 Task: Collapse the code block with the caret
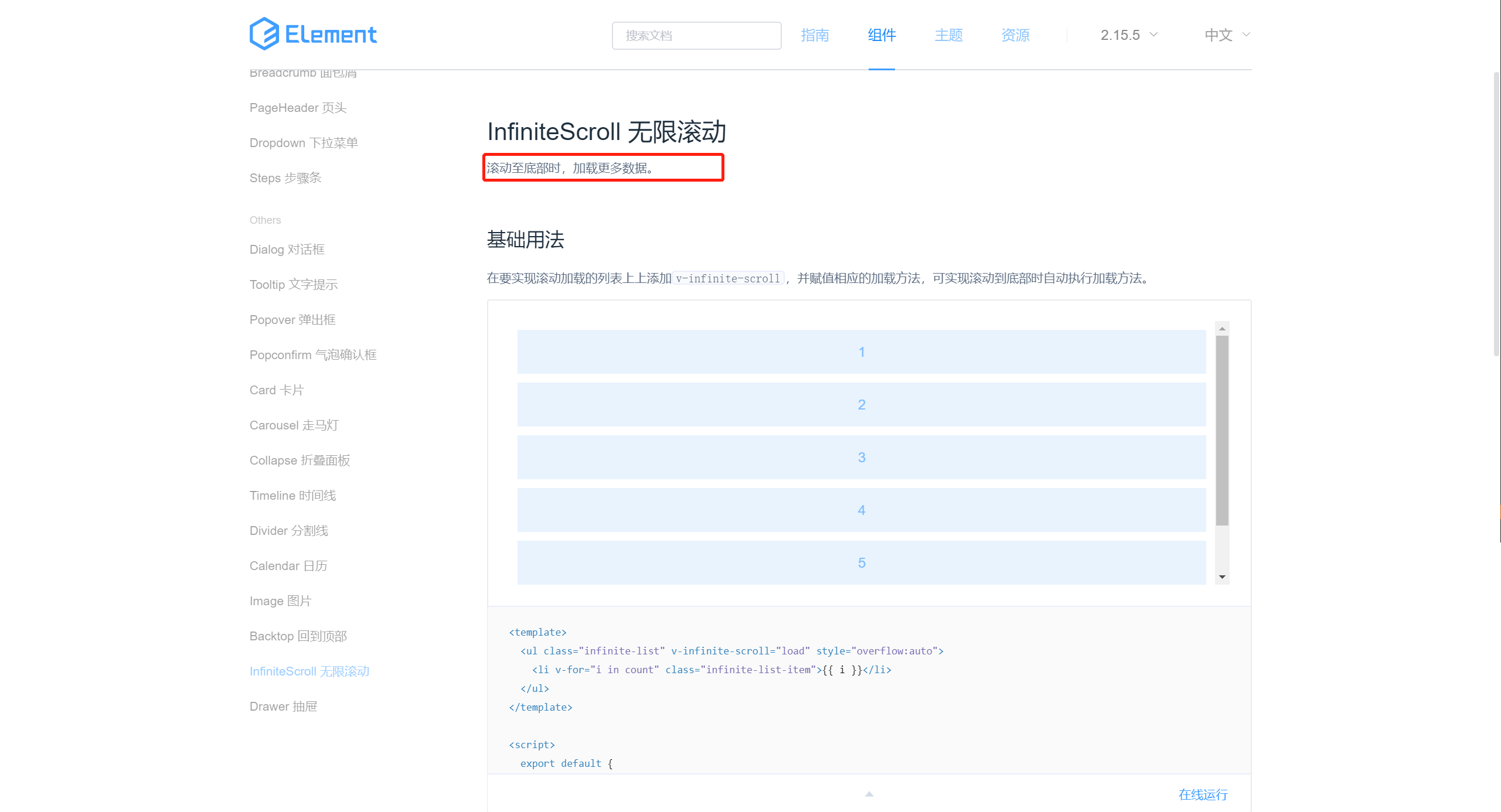[x=869, y=794]
